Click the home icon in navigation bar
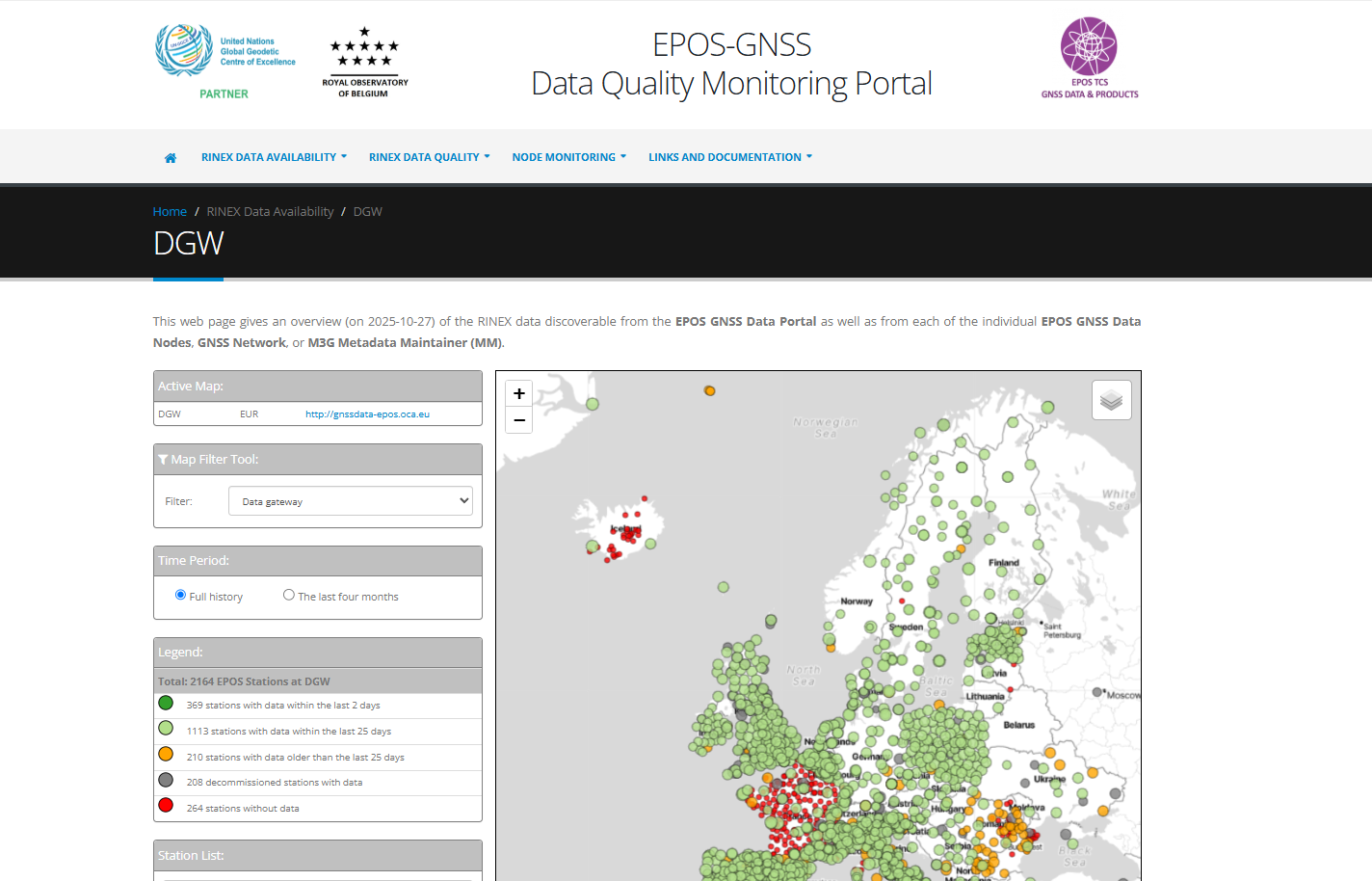Screen dimensions: 1372x881 click(x=171, y=158)
